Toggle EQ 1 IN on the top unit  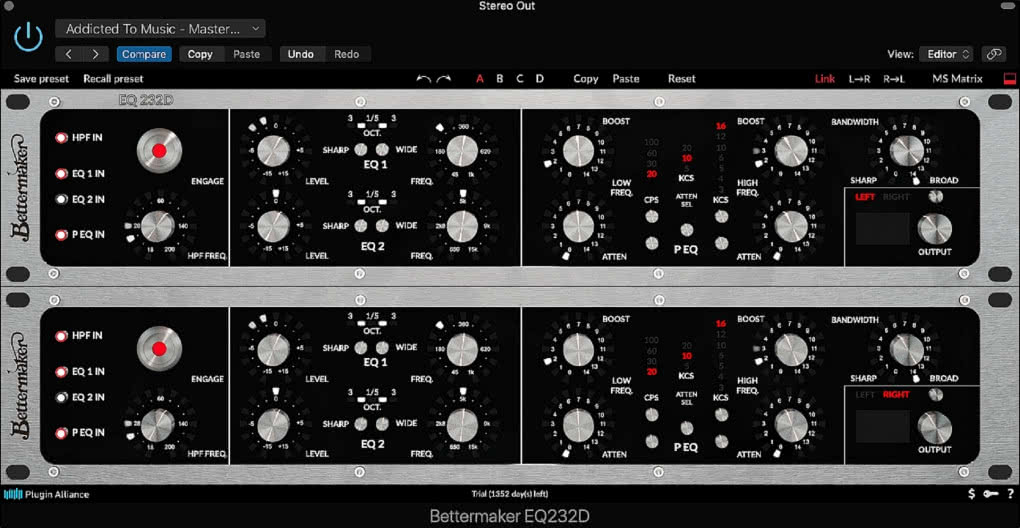coord(62,174)
